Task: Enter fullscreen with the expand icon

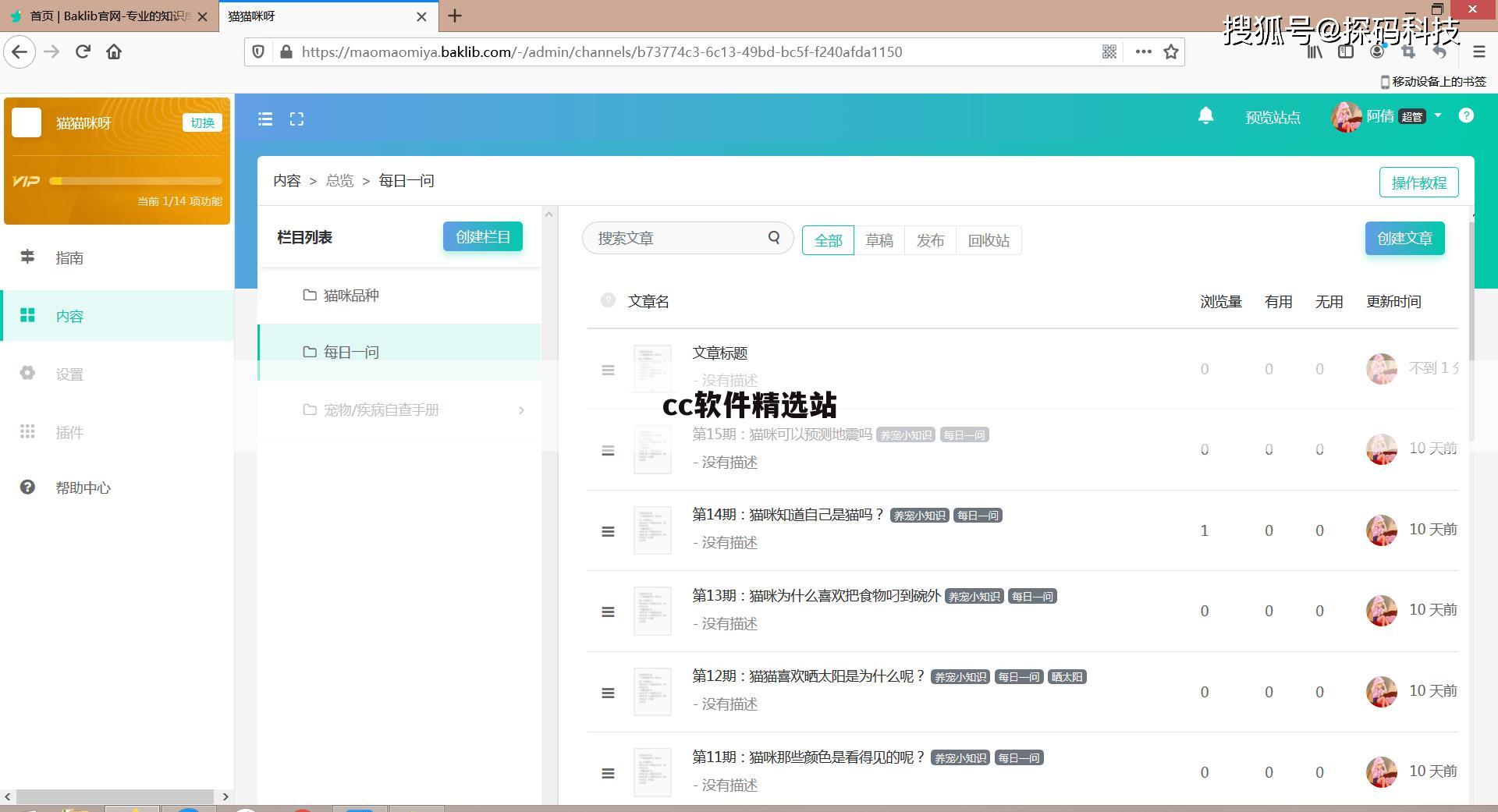Action: click(296, 119)
